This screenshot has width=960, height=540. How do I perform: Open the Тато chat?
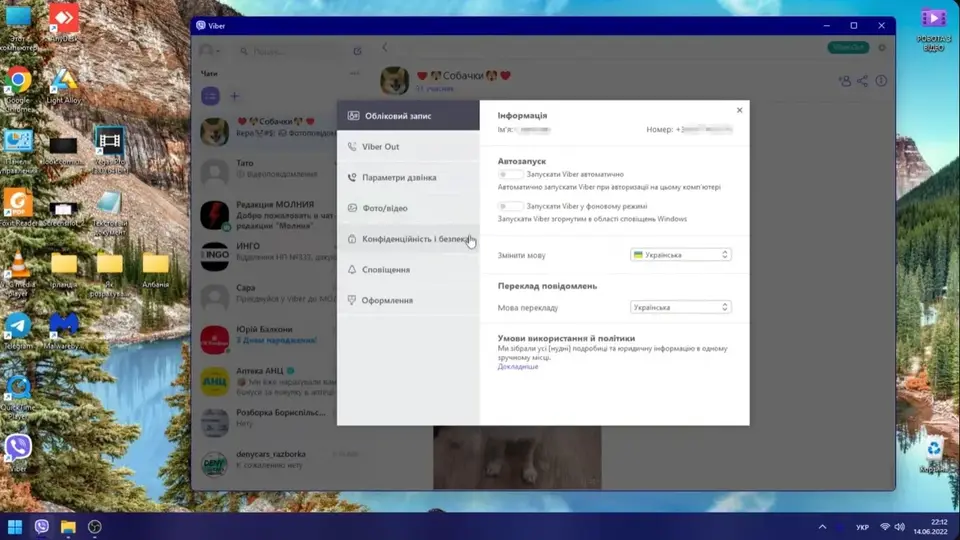tap(268, 173)
